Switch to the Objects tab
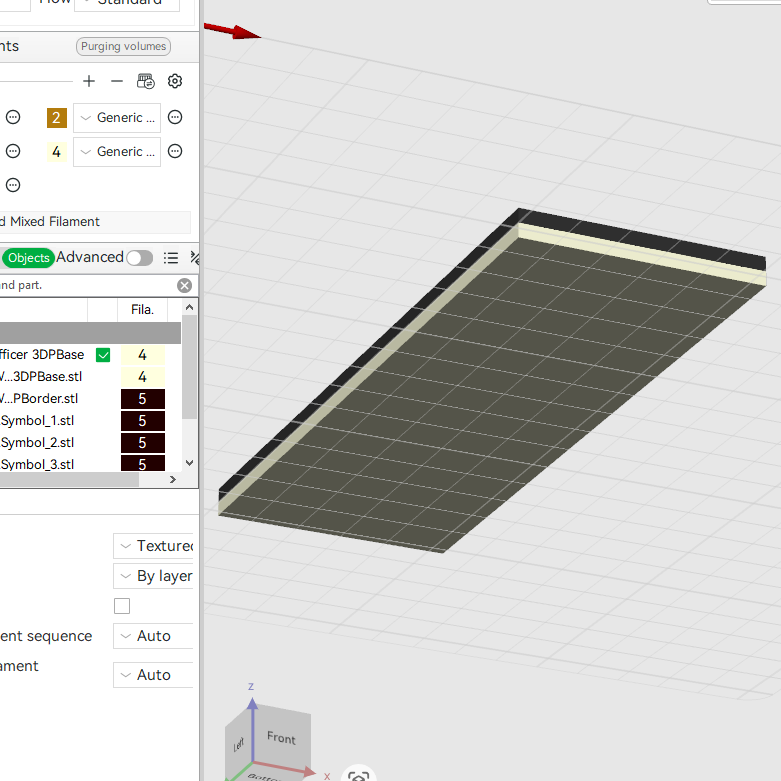Viewport: 781px width, 781px height. [28, 258]
